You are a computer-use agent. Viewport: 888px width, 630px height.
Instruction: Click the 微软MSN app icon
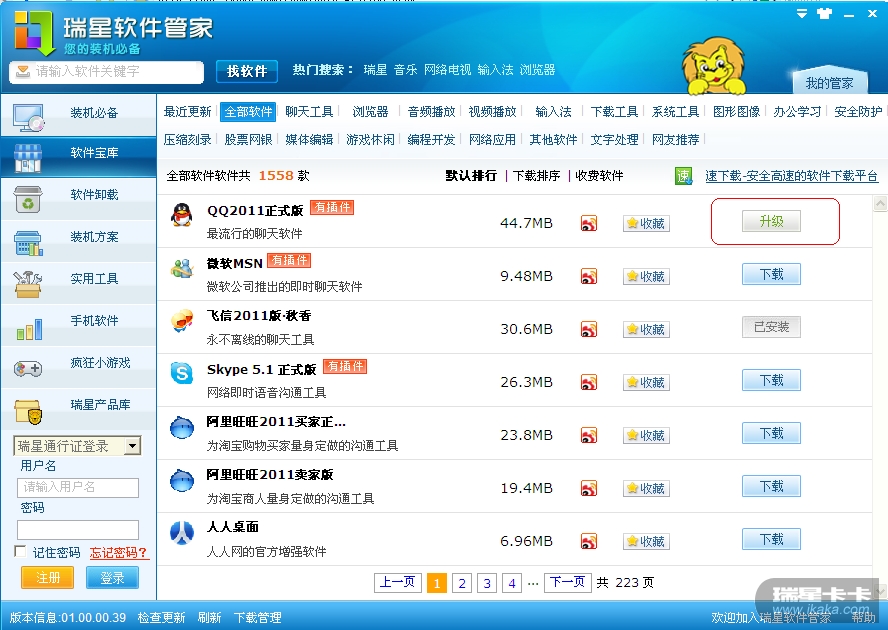pyautogui.click(x=182, y=268)
